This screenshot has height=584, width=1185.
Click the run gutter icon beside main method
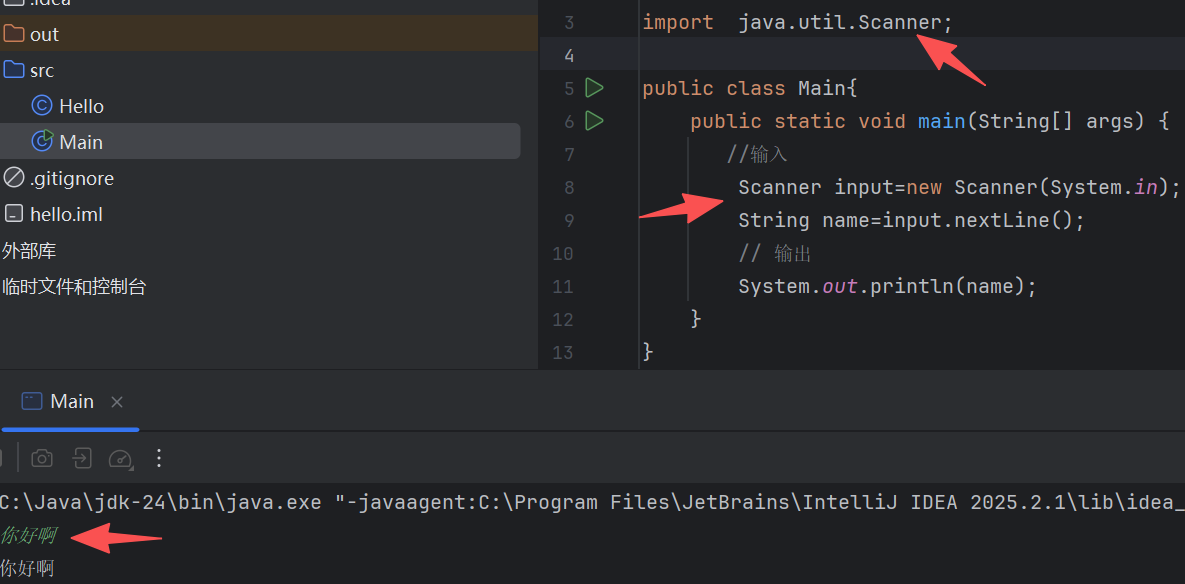(x=594, y=121)
